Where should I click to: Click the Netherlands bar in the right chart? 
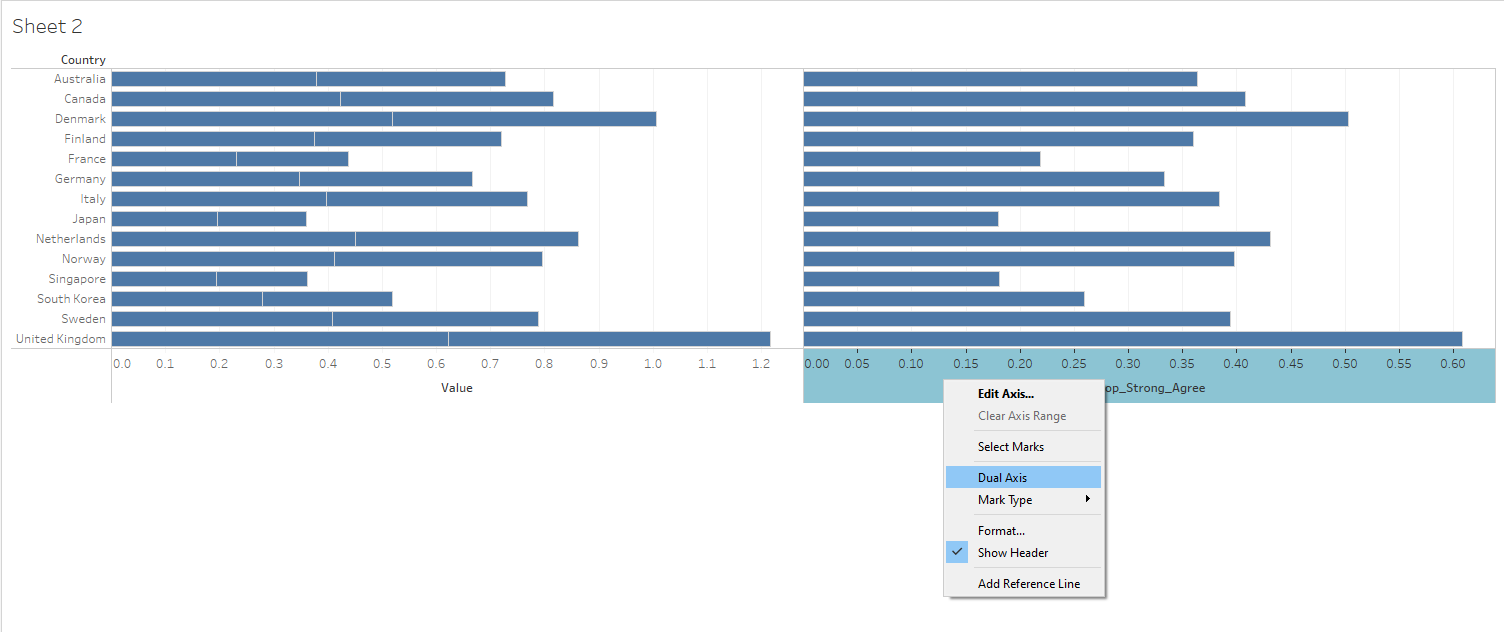[1036, 239]
